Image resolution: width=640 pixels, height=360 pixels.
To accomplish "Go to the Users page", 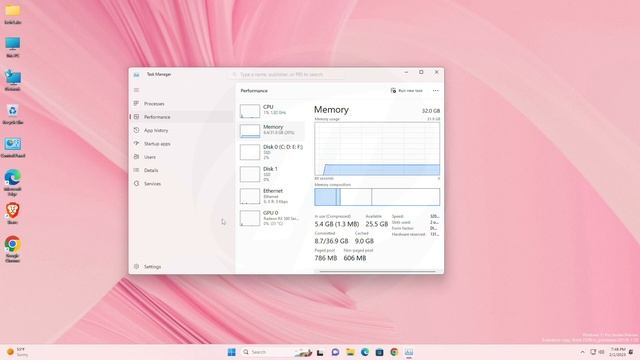I will [182, 157].
